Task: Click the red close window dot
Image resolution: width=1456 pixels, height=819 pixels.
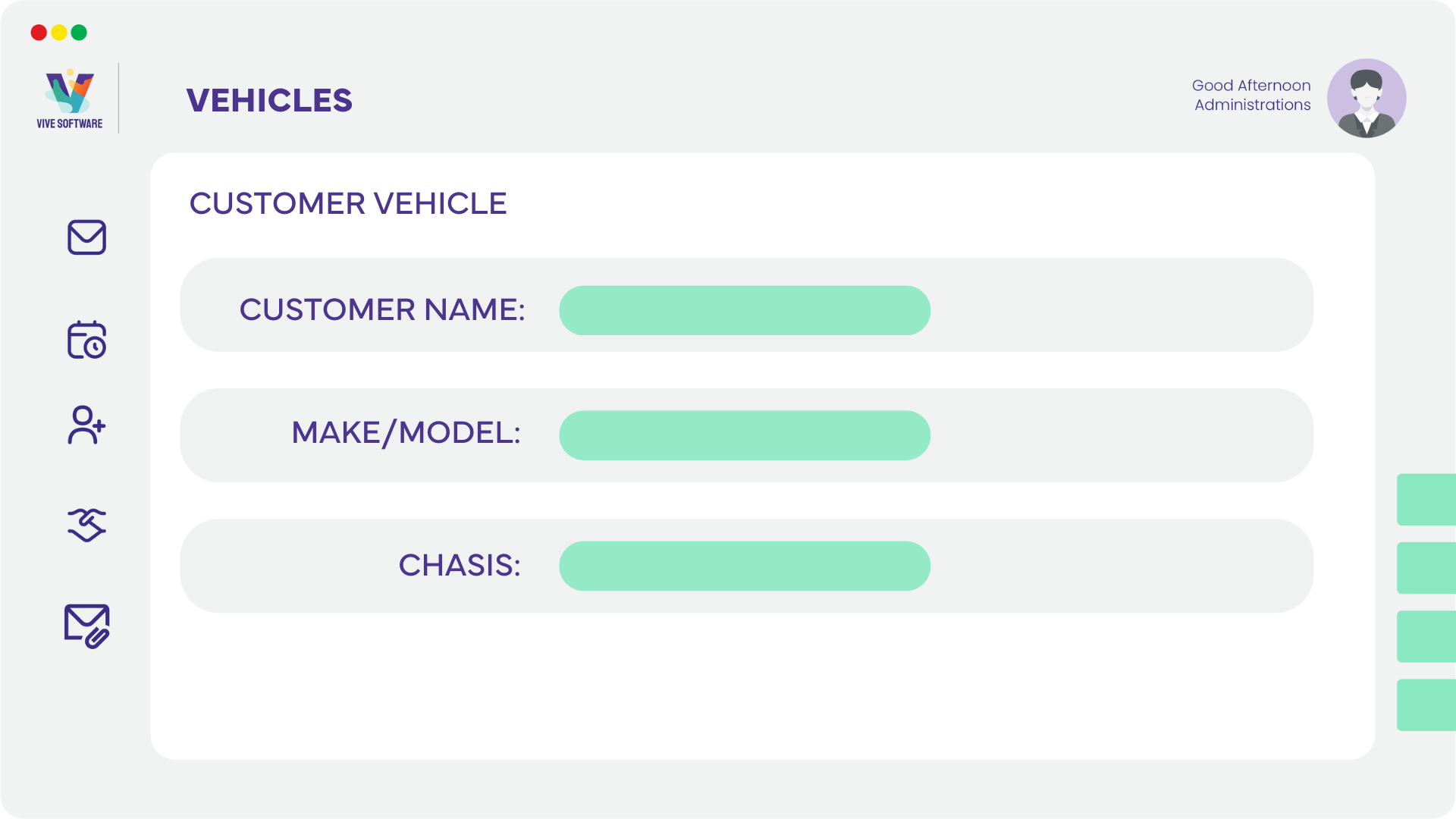Action: point(39,33)
